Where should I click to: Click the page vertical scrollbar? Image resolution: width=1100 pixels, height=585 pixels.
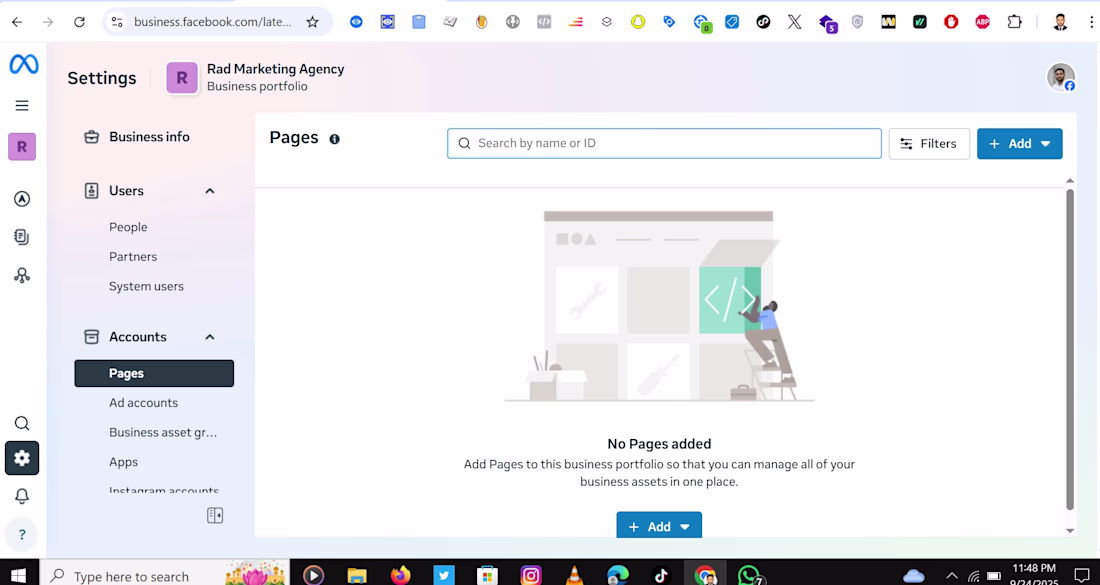tap(1070, 349)
